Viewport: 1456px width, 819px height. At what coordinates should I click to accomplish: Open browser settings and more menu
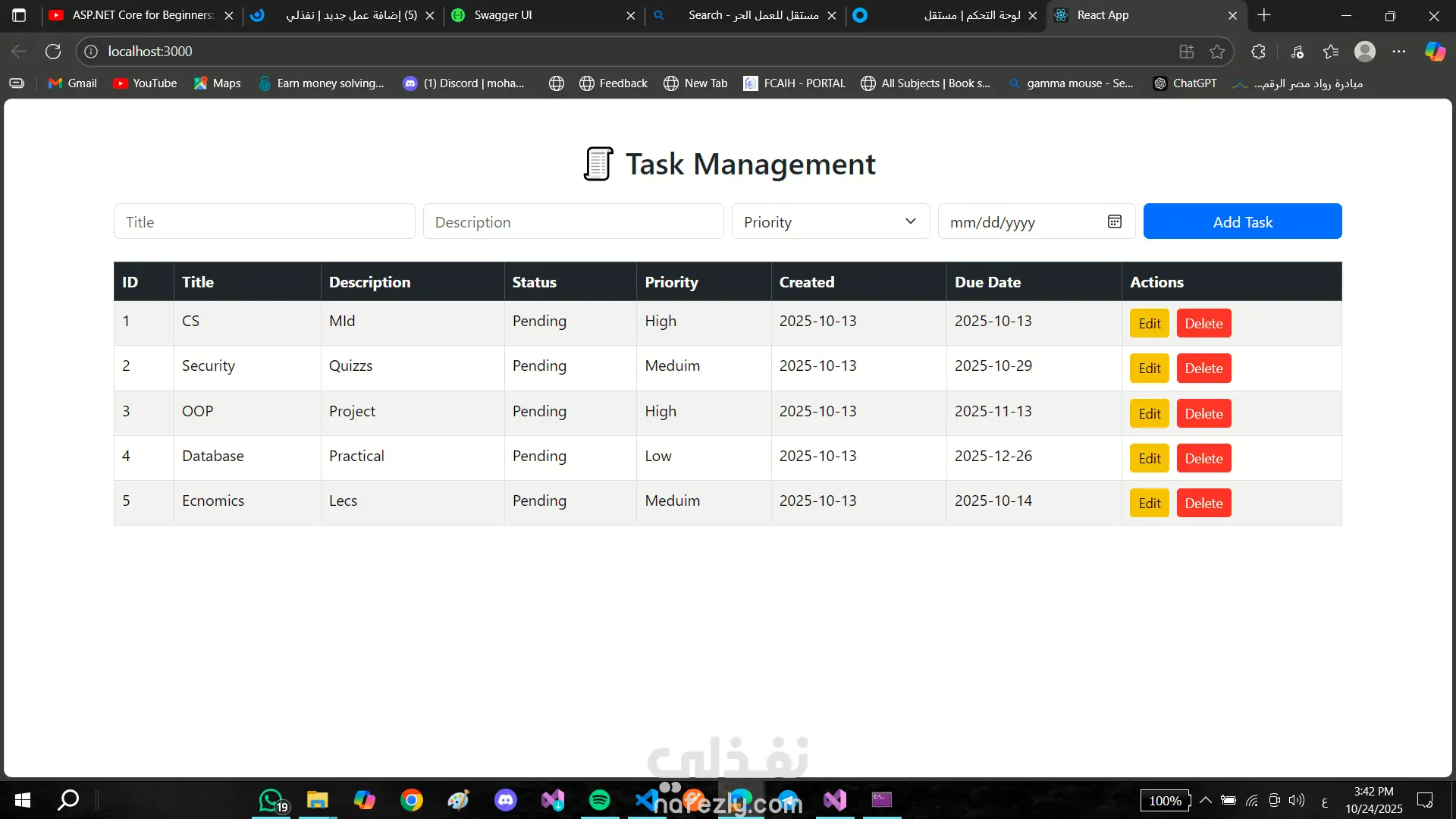click(x=1399, y=52)
